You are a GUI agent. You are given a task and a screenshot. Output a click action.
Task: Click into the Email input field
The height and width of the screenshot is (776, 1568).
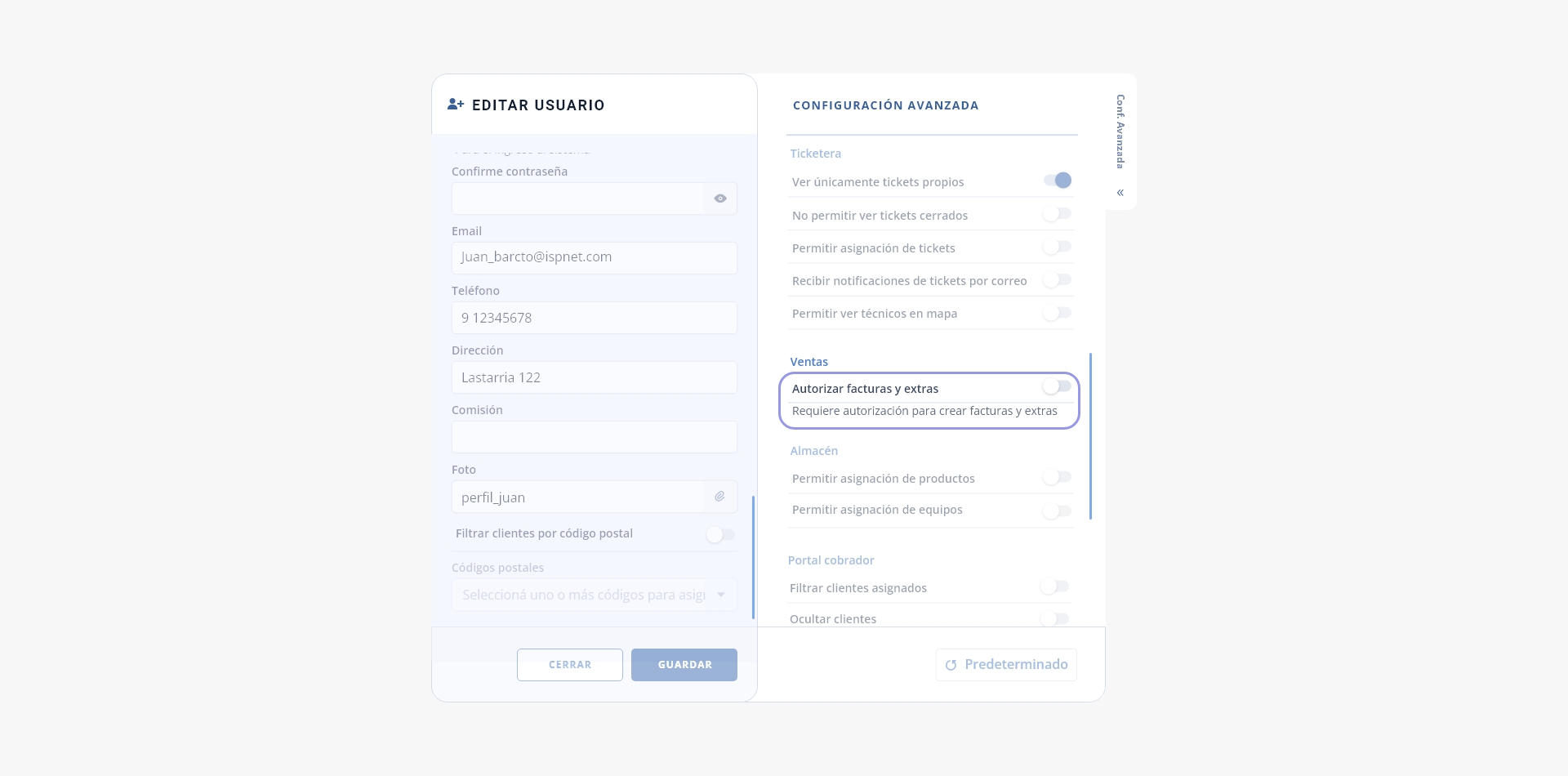coord(595,257)
